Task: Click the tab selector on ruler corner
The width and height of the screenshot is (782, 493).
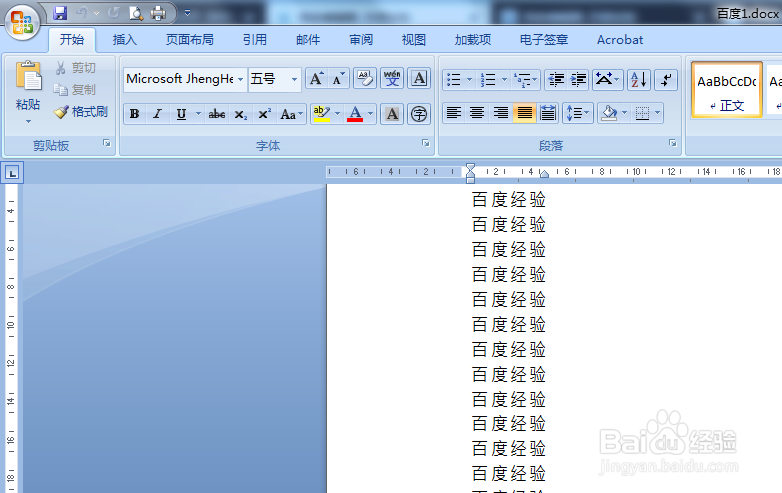Action: [12, 173]
